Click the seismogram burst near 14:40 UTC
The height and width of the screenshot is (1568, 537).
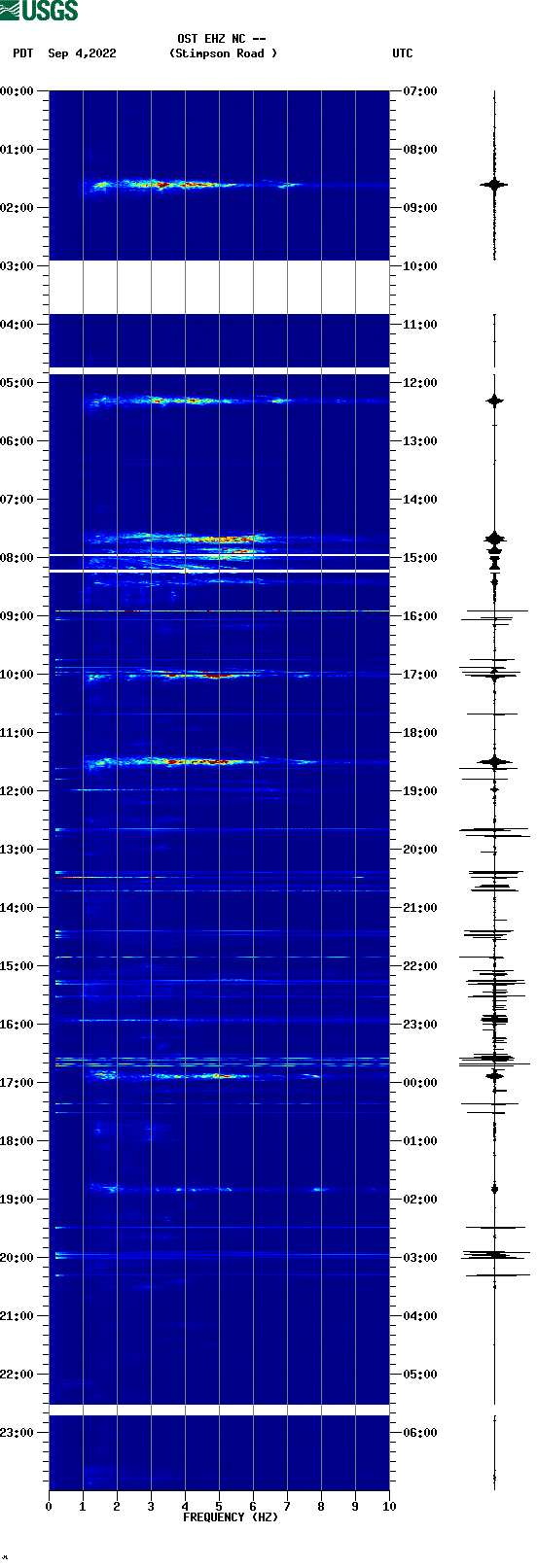494,539
